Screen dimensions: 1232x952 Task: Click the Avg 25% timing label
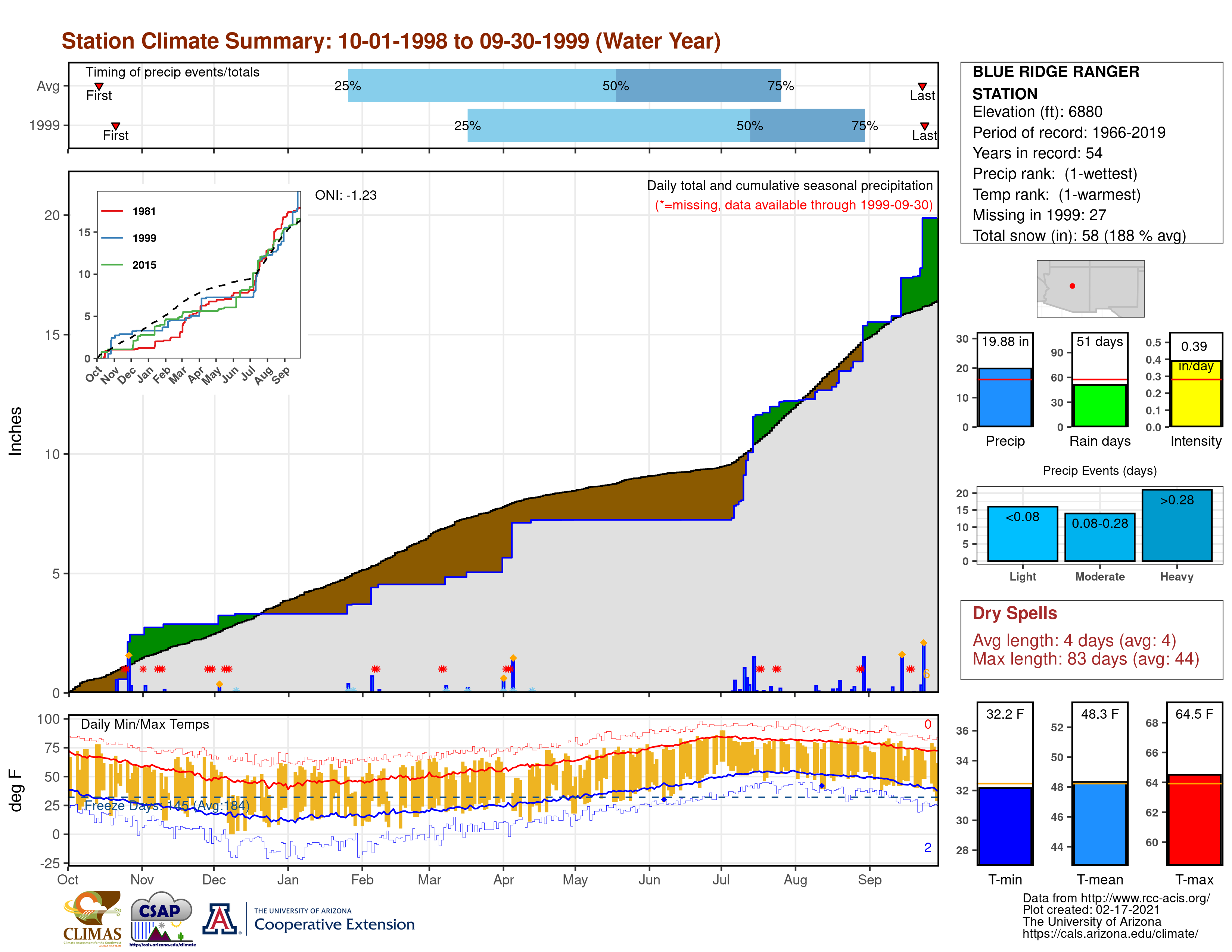click(x=348, y=86)
